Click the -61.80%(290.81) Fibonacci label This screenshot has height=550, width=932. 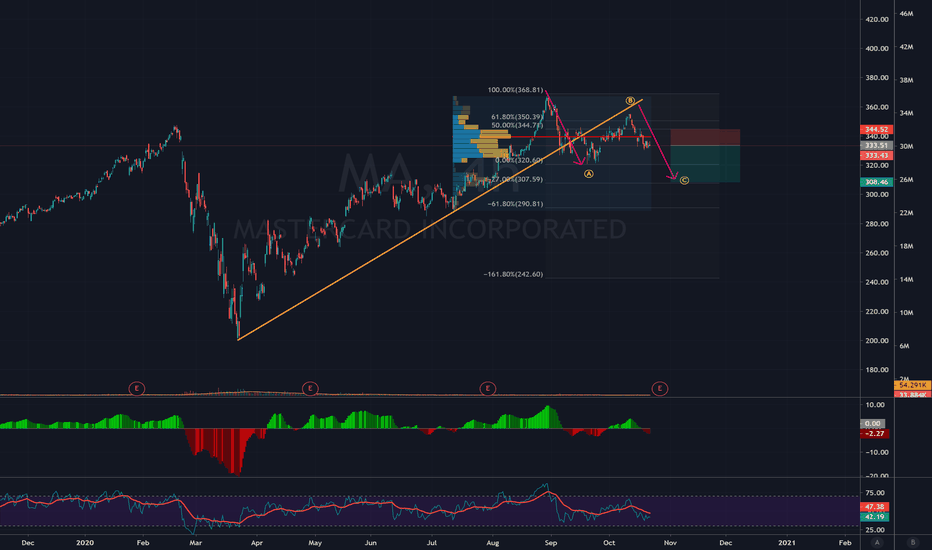pos(515,204)
